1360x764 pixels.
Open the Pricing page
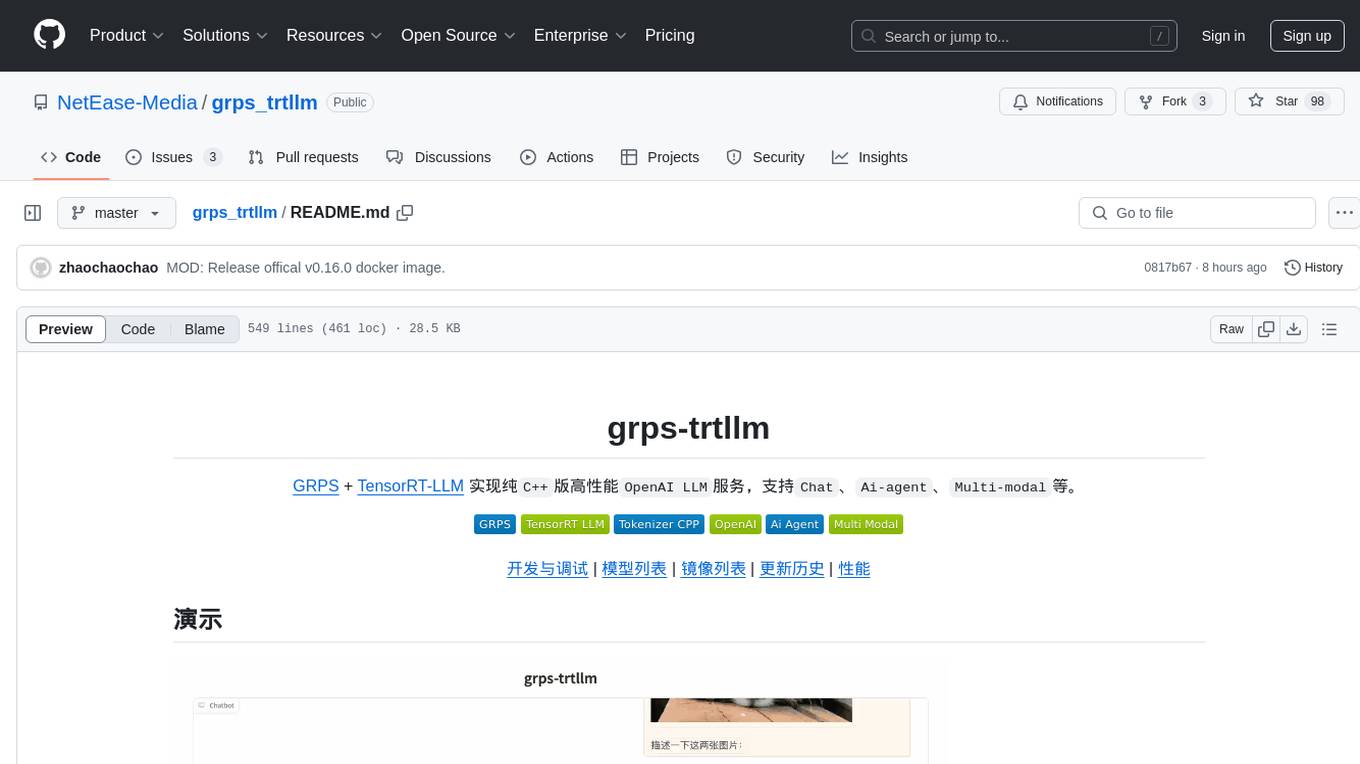670,35
